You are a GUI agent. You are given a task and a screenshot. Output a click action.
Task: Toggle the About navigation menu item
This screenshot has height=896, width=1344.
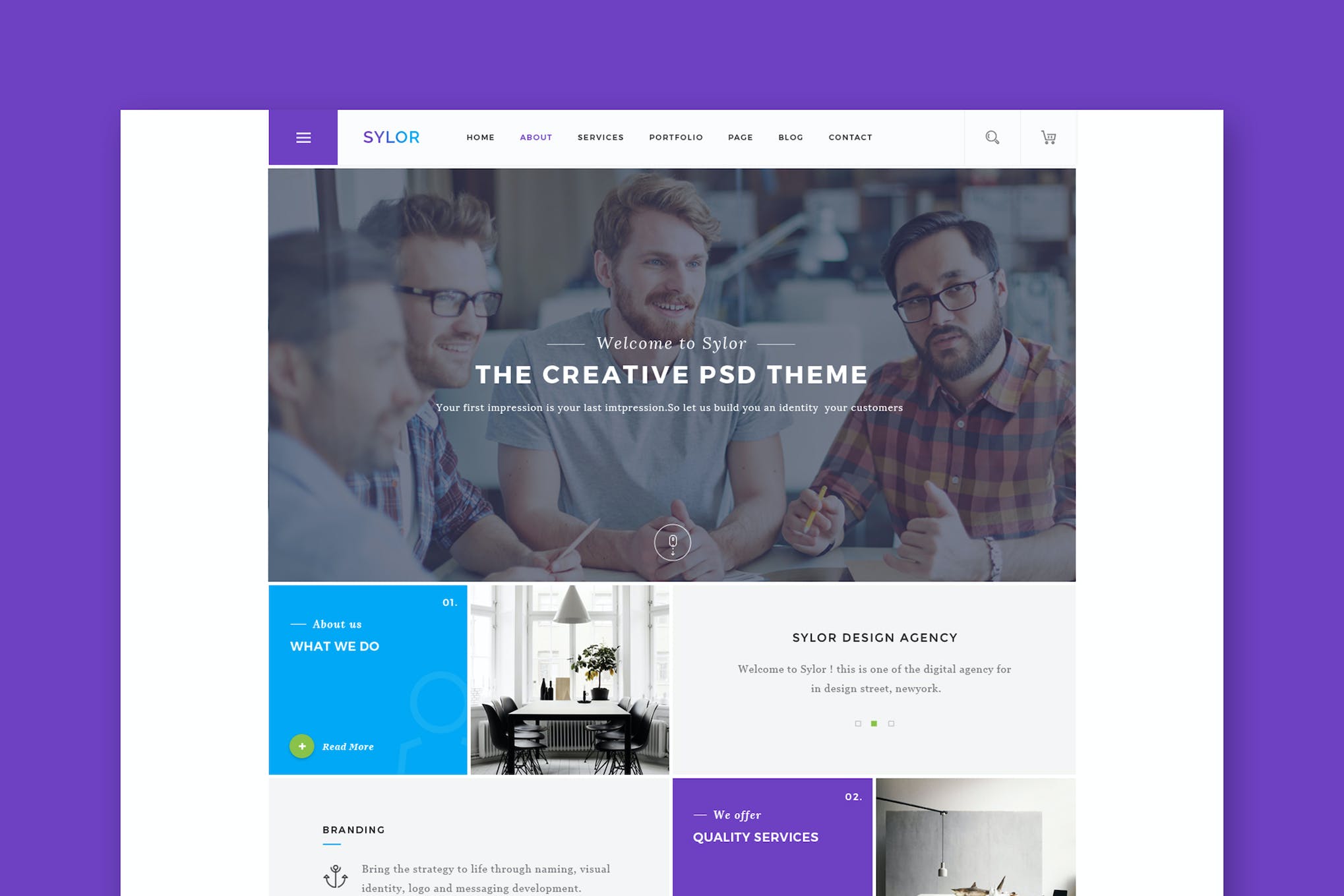535,138
